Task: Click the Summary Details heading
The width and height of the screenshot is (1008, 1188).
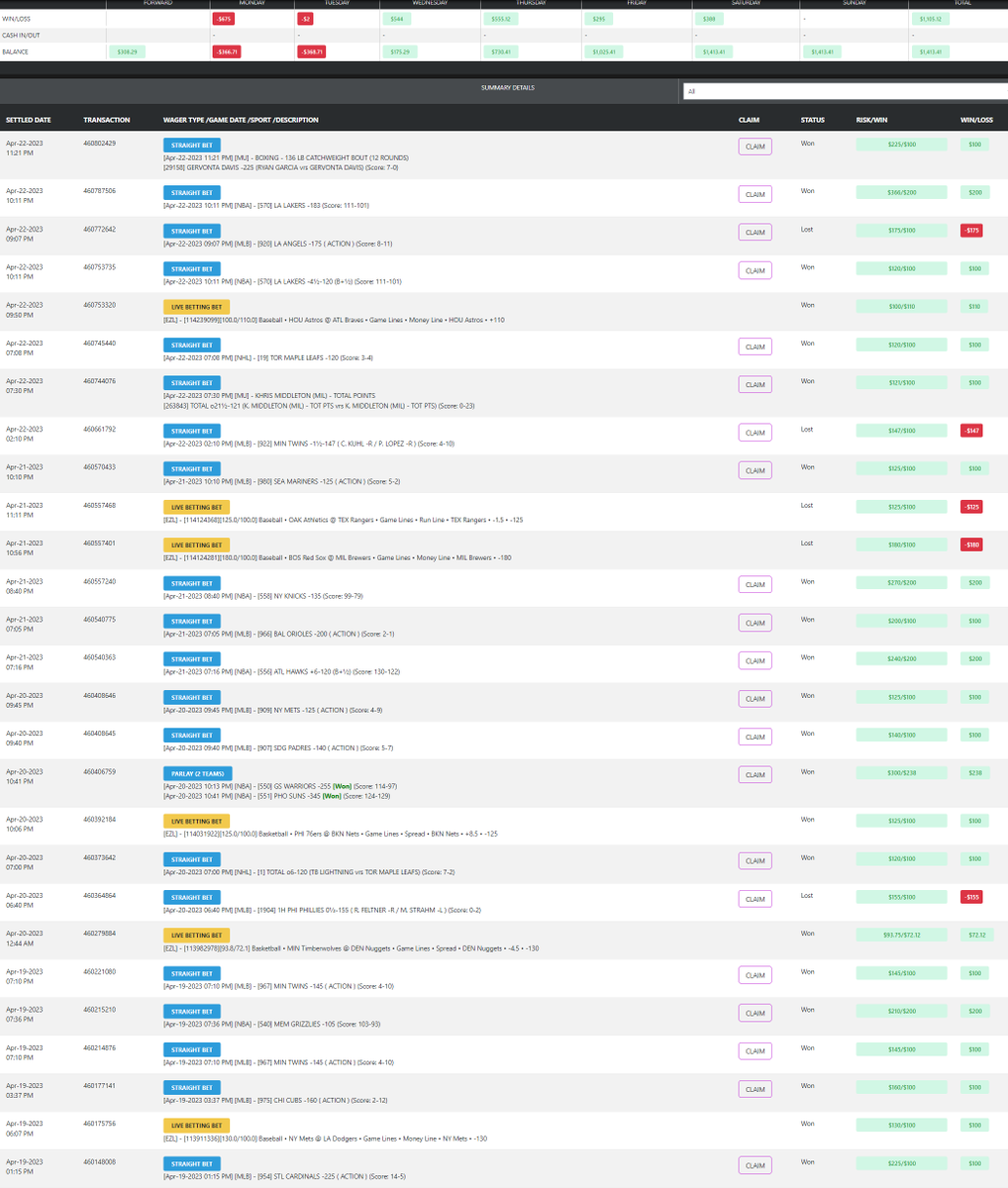Action: point(507,88)
